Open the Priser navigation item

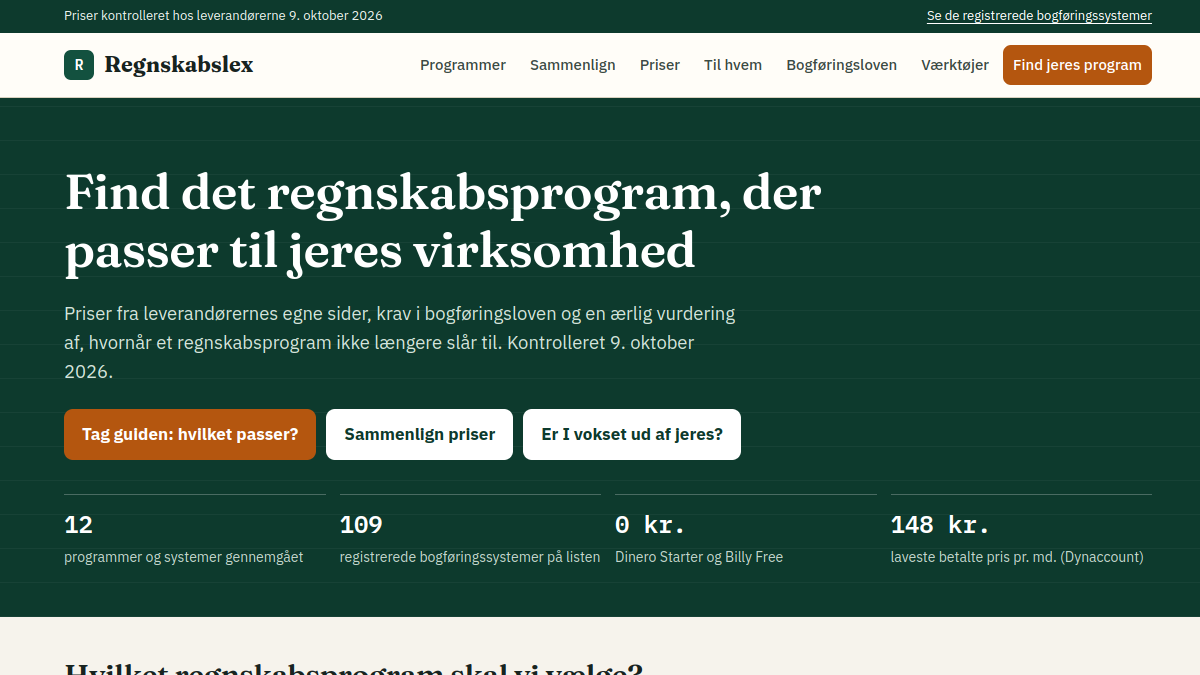660,65
